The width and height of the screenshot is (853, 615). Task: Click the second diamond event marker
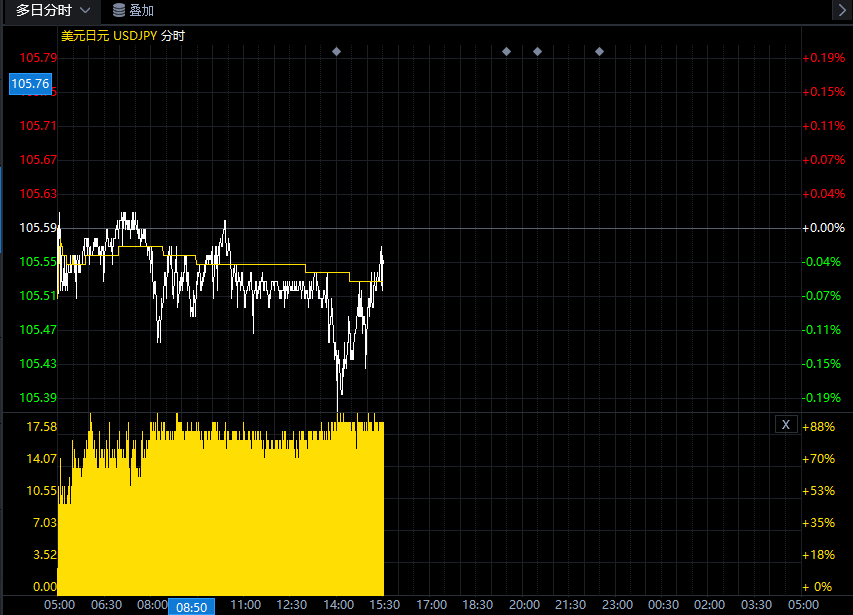[x=506, y=51]
